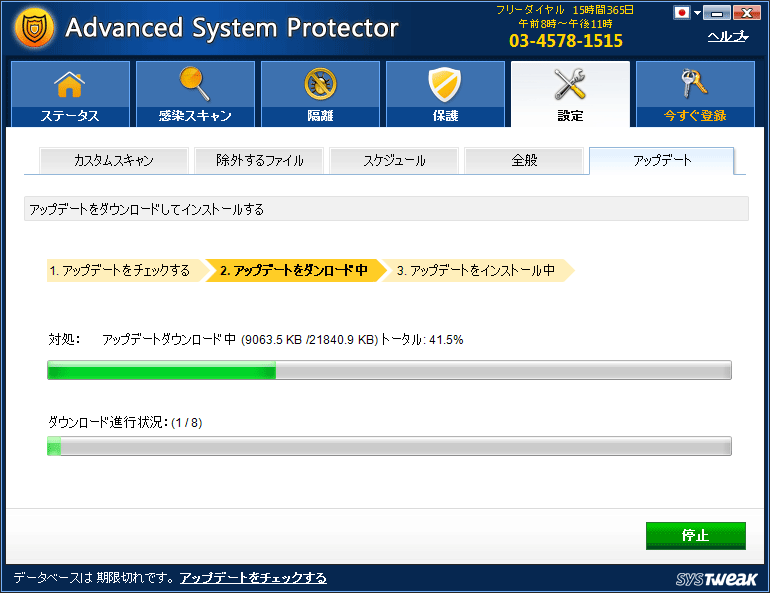Click the Systweak logo
The width and height of the screenshot is (770, 593).
(x=716, y=579)
